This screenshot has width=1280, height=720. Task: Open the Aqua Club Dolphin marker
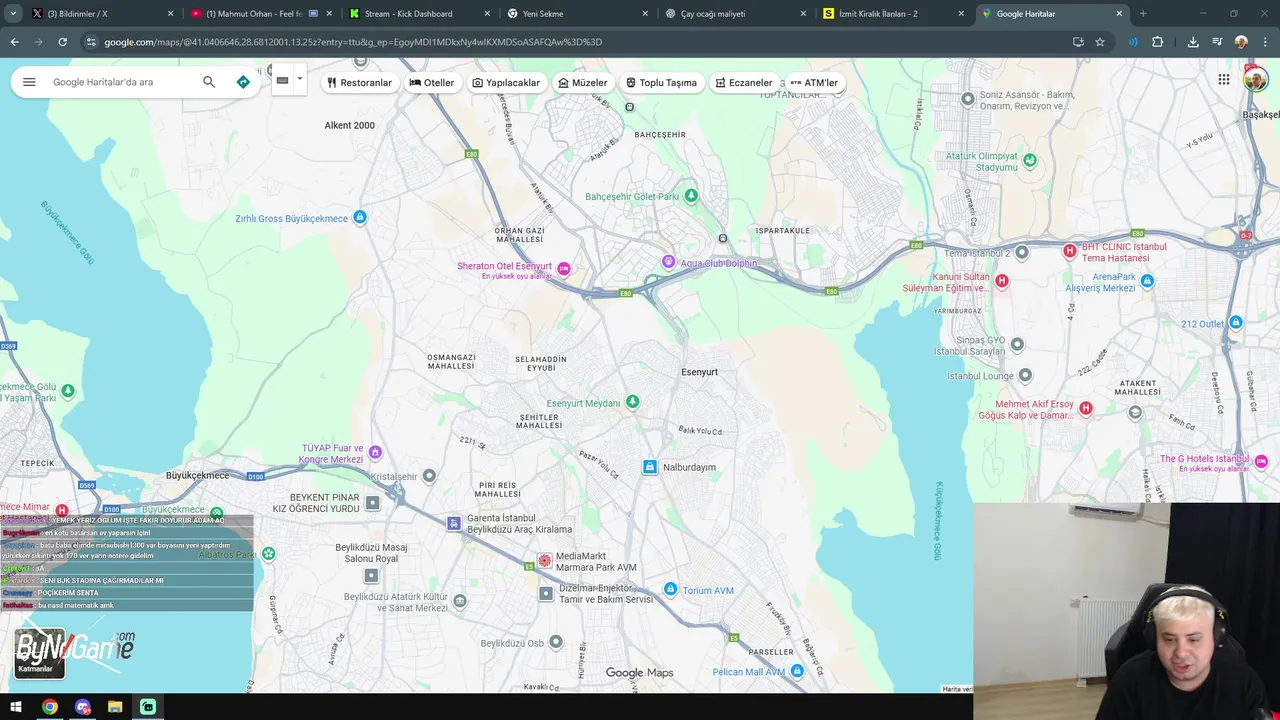point(669,262)
